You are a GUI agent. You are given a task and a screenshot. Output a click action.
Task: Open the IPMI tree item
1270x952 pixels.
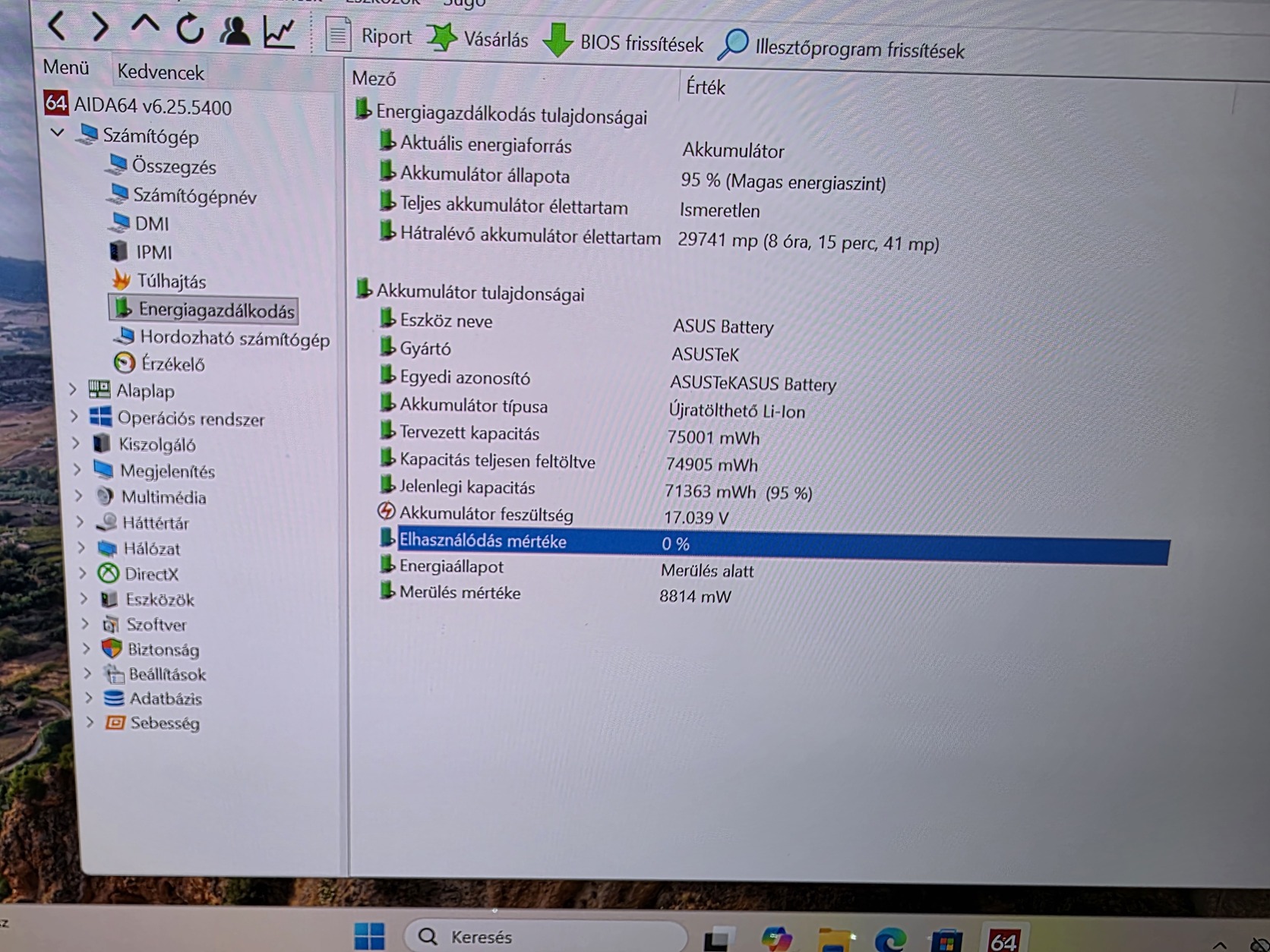coord(141,251)
